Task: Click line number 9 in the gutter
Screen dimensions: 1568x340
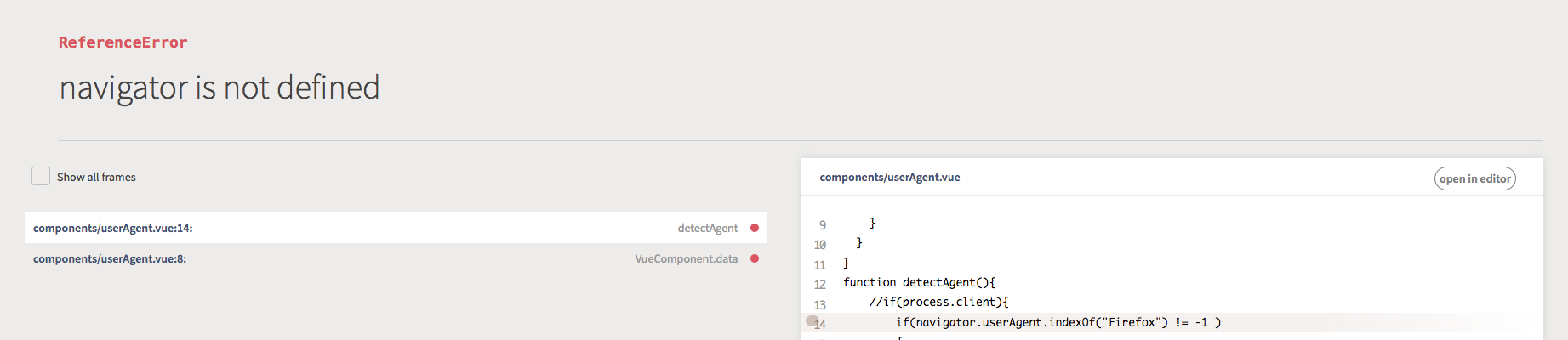Action: click(x=823, y=225)
